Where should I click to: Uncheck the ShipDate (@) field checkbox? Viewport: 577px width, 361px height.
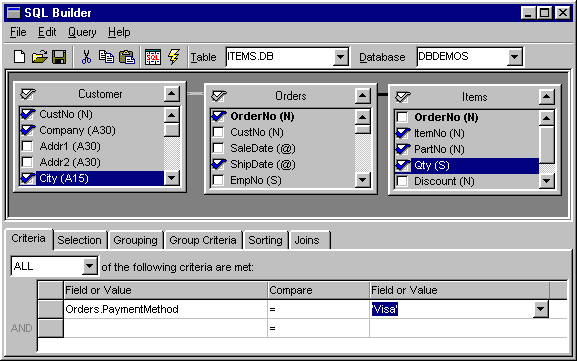[219, 164]
